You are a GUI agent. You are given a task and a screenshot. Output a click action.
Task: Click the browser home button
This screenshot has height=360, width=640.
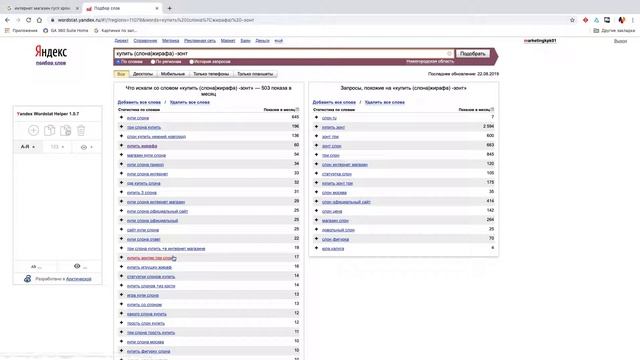(x=39, y=20)
